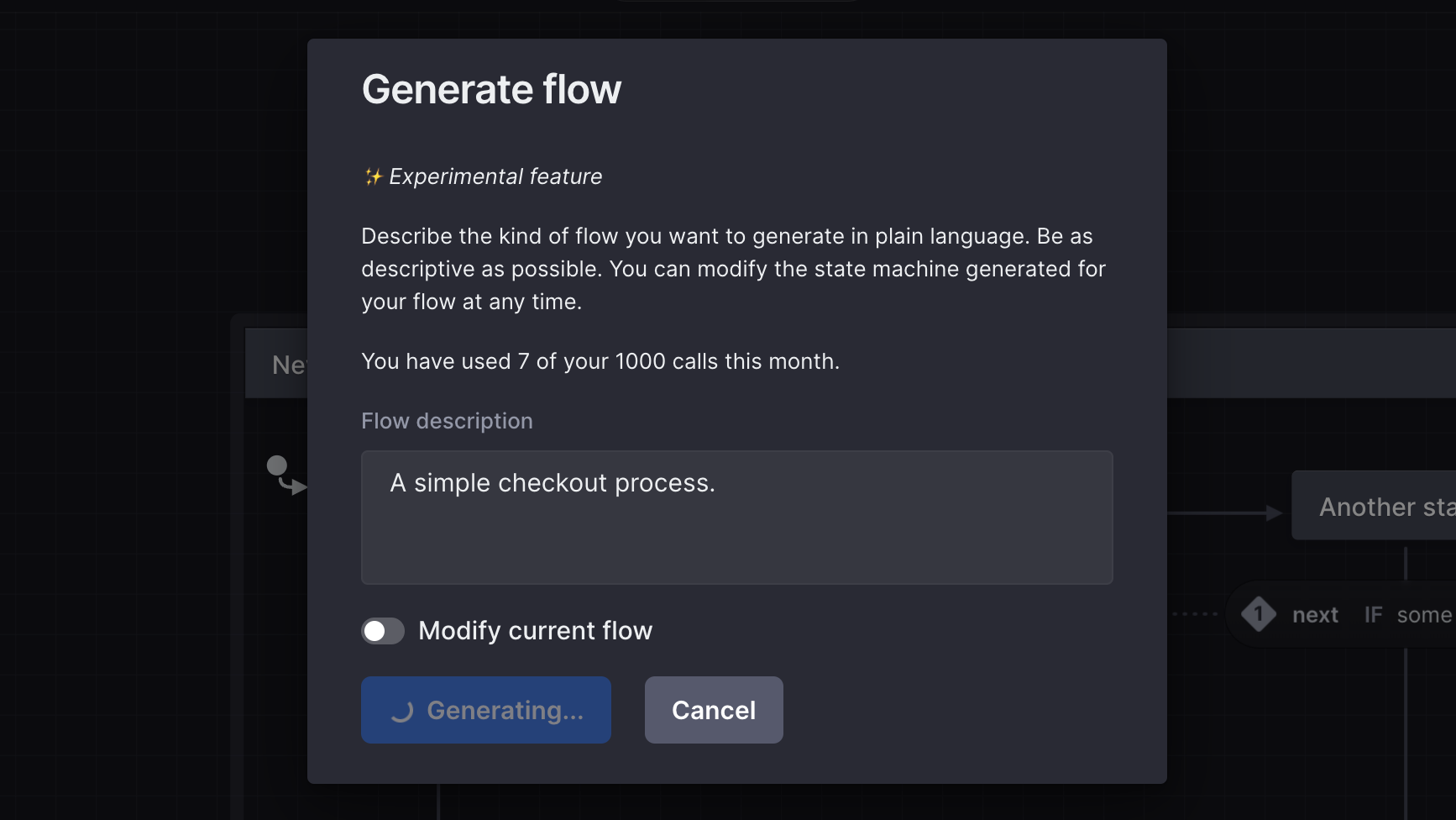
Task: Click the IF condition text on the transition pill
Action: coord(1374,614)
